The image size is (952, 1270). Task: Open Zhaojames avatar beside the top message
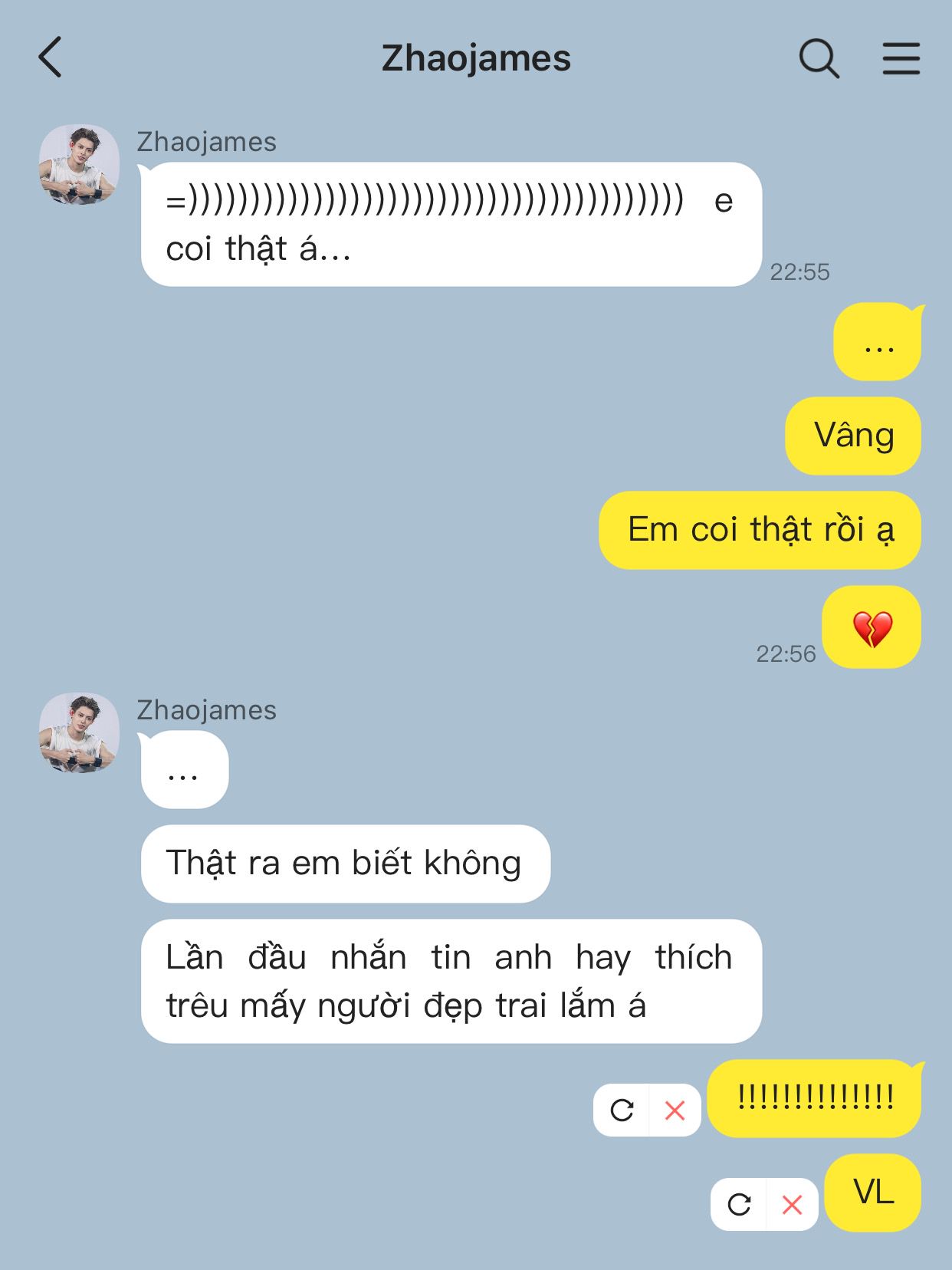(79, 164)
